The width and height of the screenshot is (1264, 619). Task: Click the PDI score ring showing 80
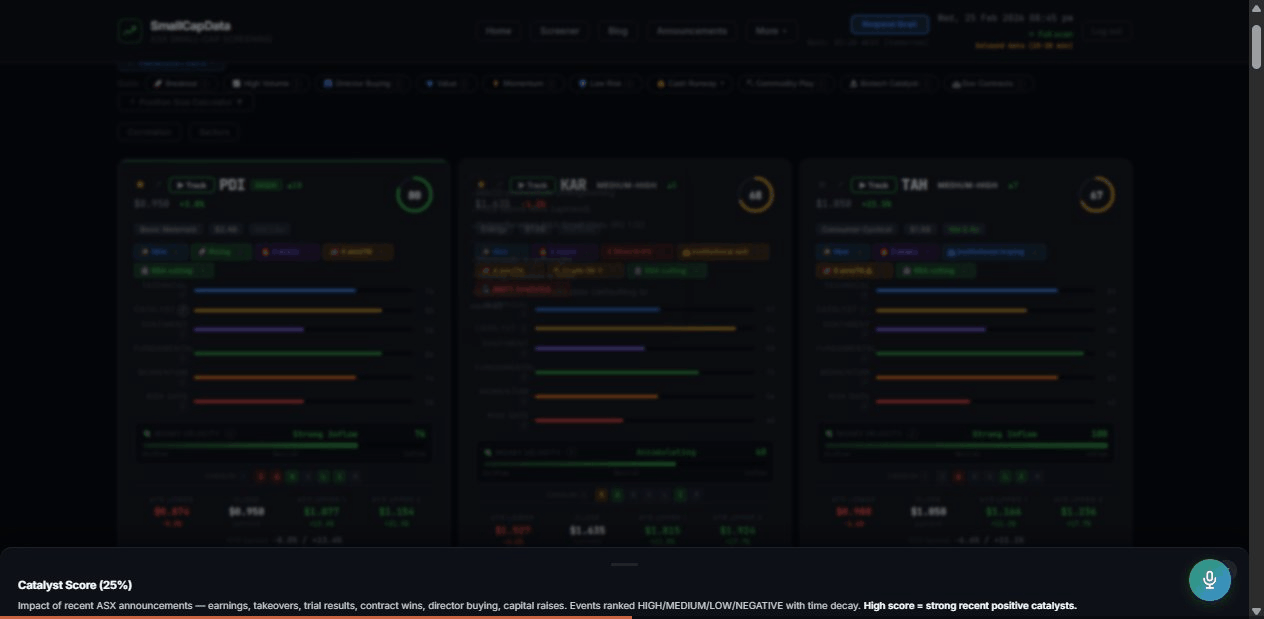(x=414, y=195)
